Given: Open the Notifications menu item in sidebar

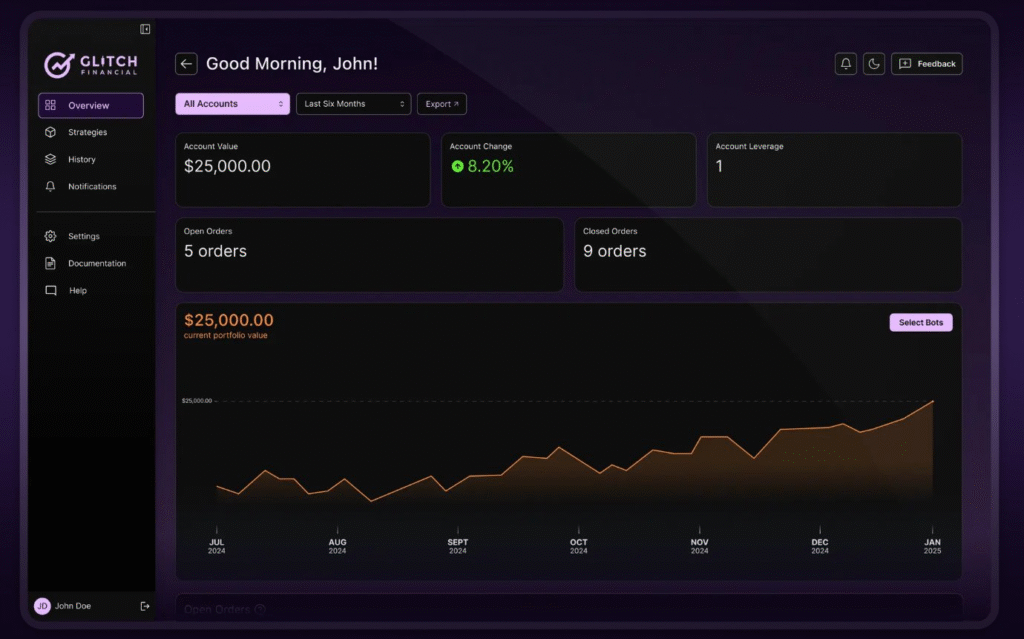Looking at the screenshot, I should (x=91, y=187).
